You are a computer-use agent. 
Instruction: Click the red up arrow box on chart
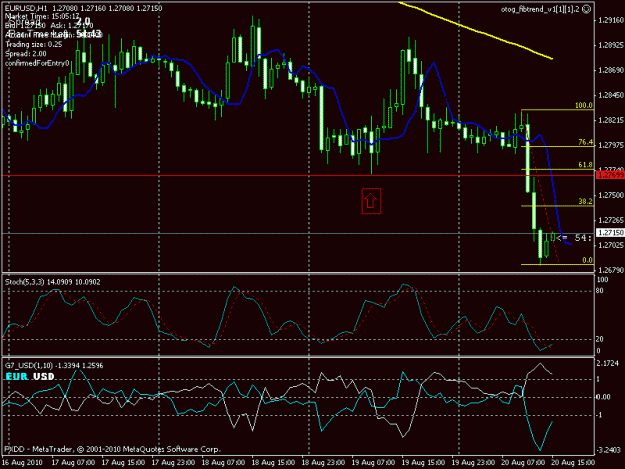[x=371, y=201]
